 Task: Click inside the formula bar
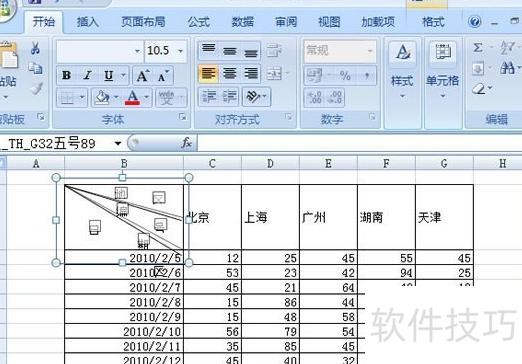359,143
